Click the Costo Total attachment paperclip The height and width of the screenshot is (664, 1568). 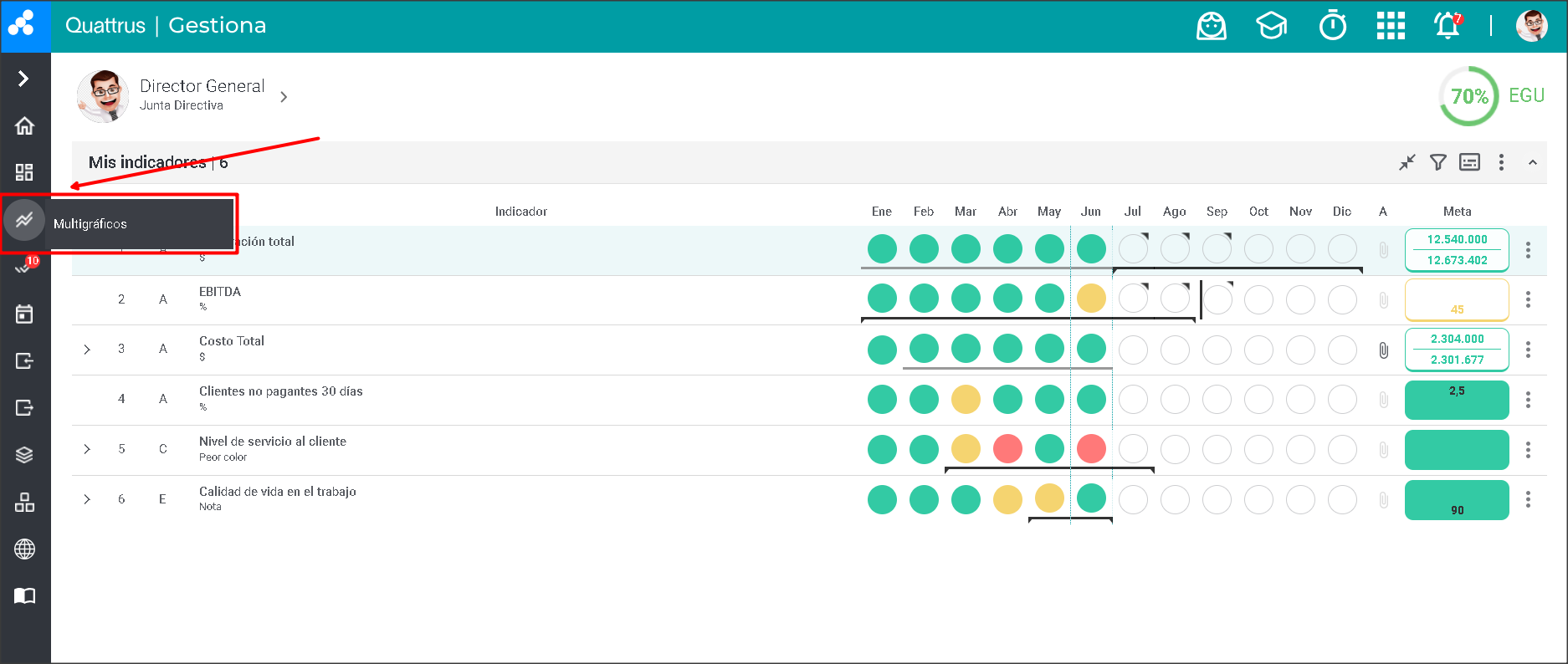(x=1384, y=350)
